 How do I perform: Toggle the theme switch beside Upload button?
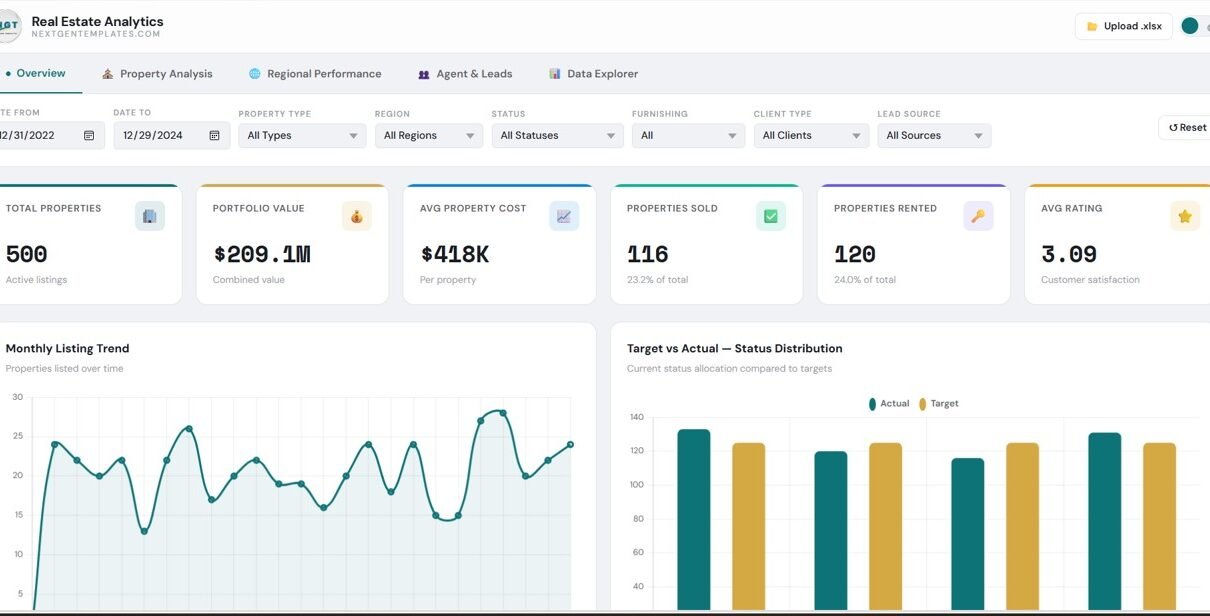(1193, 26)
